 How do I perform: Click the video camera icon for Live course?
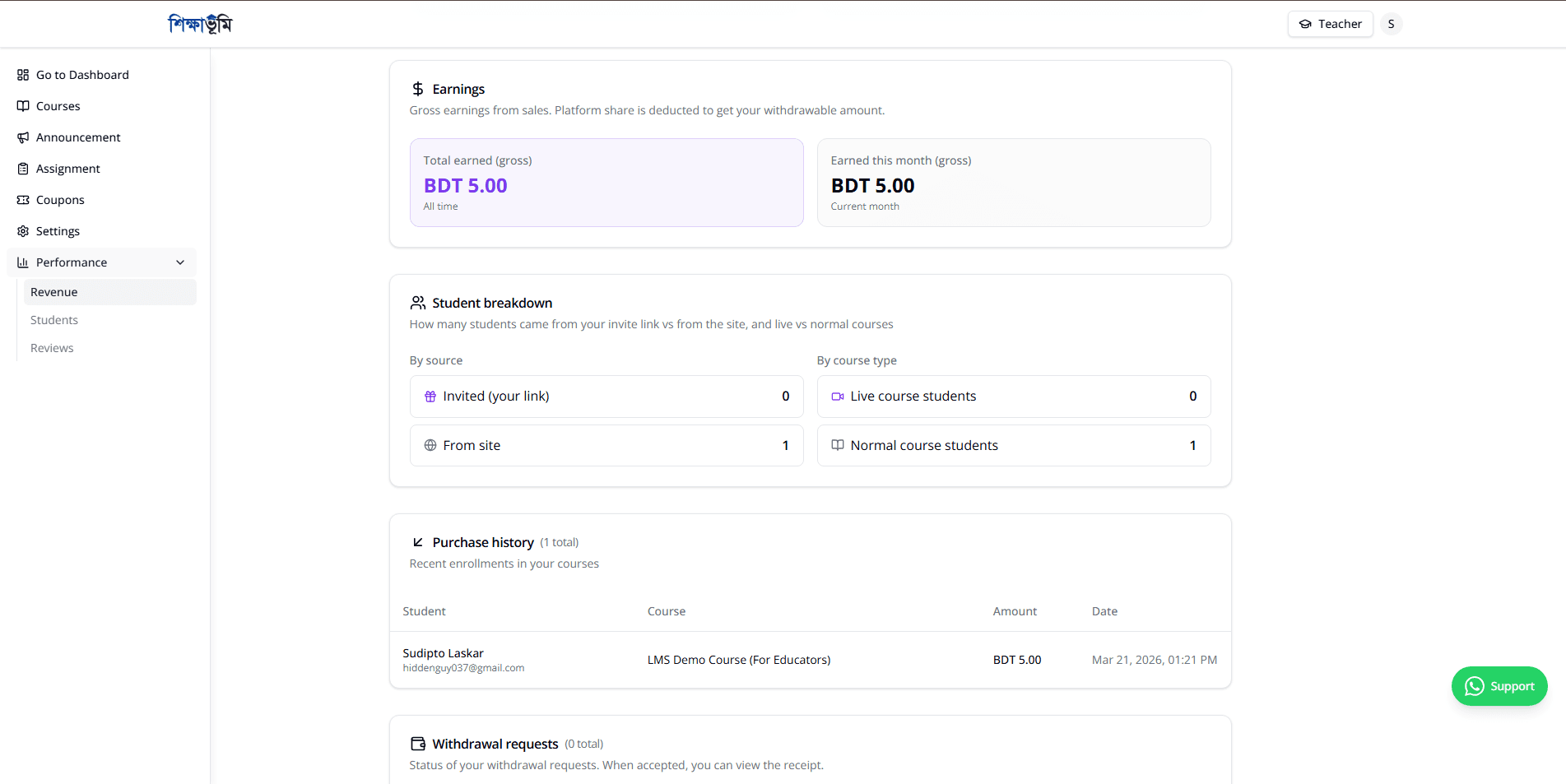click(838, 397)
